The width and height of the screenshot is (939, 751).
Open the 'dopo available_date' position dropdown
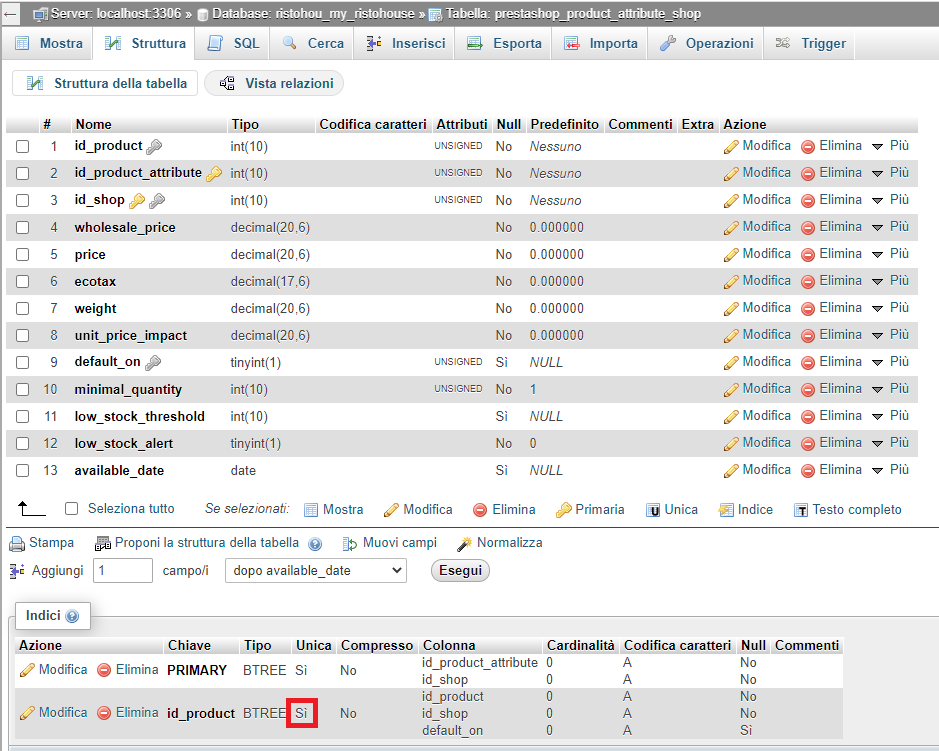[316, 571]
